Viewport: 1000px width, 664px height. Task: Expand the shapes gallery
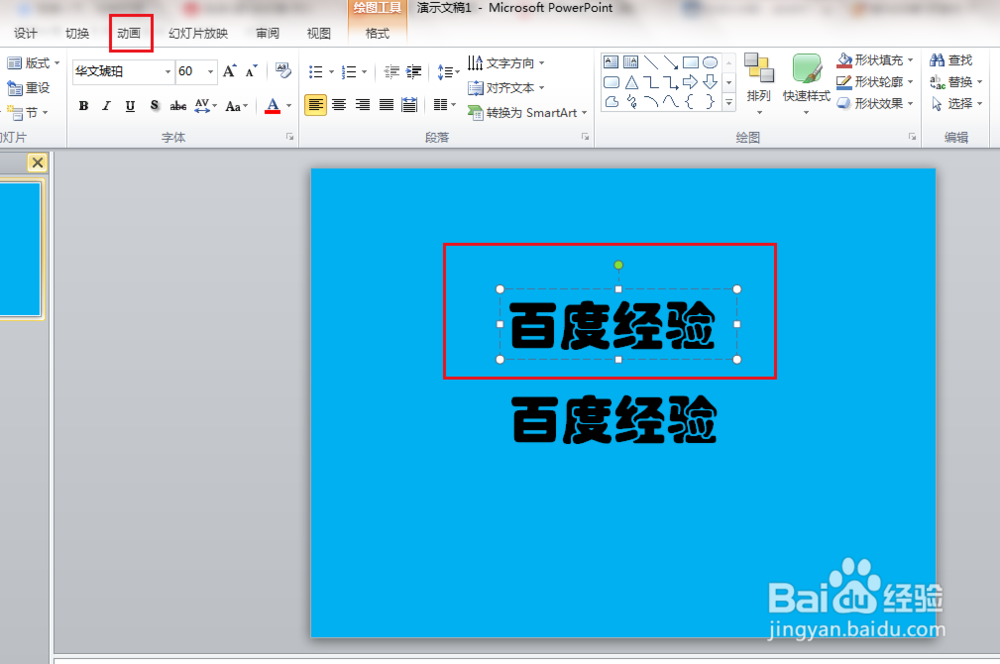(x=729, y=102)
